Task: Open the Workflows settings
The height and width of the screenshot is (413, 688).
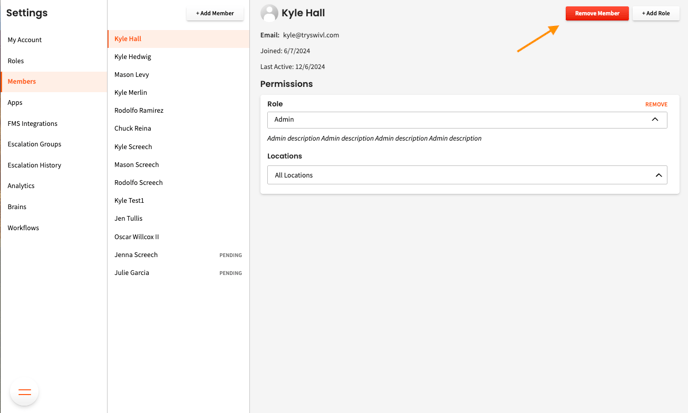Action: click(24, 228)
